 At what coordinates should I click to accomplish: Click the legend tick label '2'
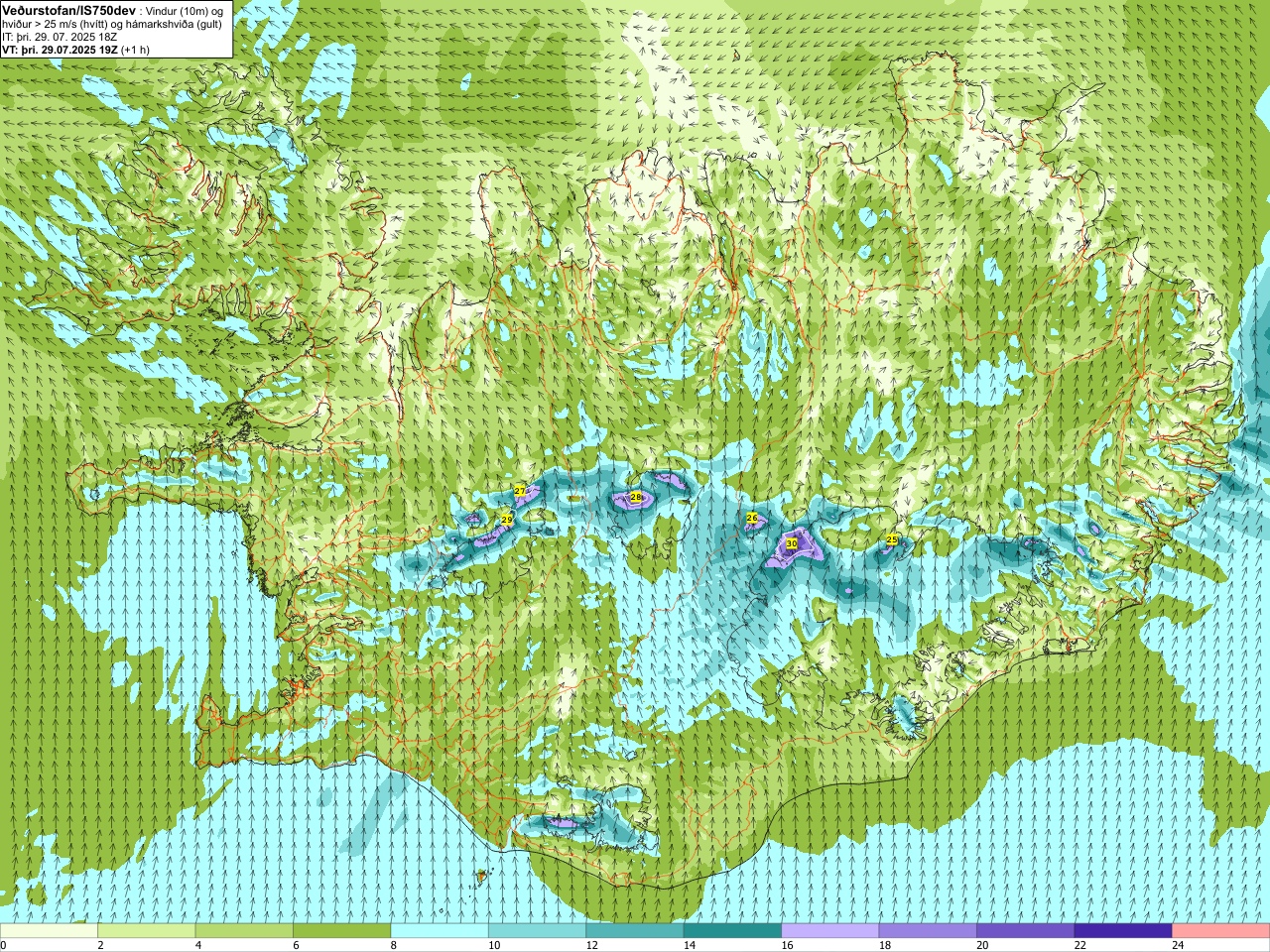coord(101,945)
